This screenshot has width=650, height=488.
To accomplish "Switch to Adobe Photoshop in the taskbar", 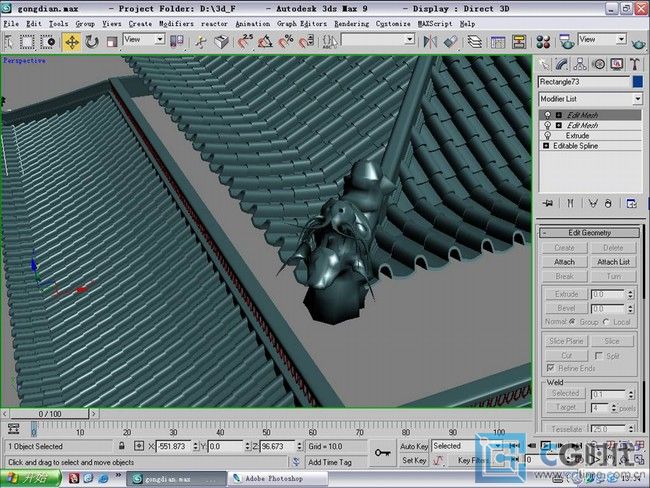I will click(277, 478).
